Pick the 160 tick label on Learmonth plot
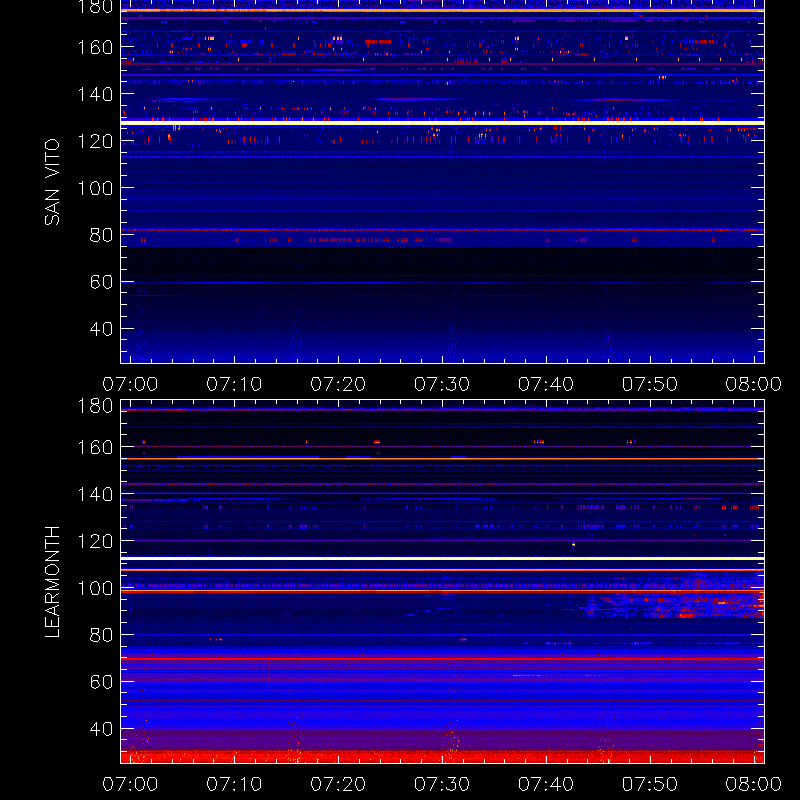The width and height of the screenshot is (800, 800). 95,447
